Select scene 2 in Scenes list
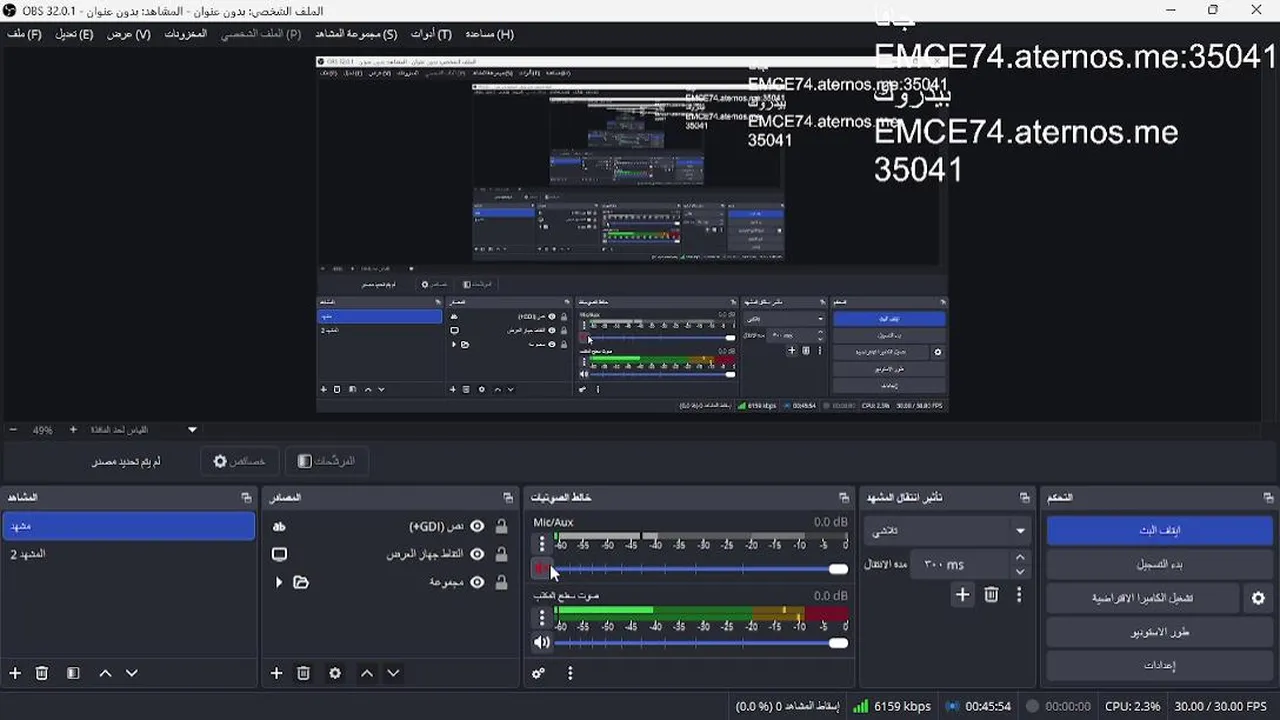This screenshot has height=720, width=1280. pyautogui.click(x=128, y=554)
